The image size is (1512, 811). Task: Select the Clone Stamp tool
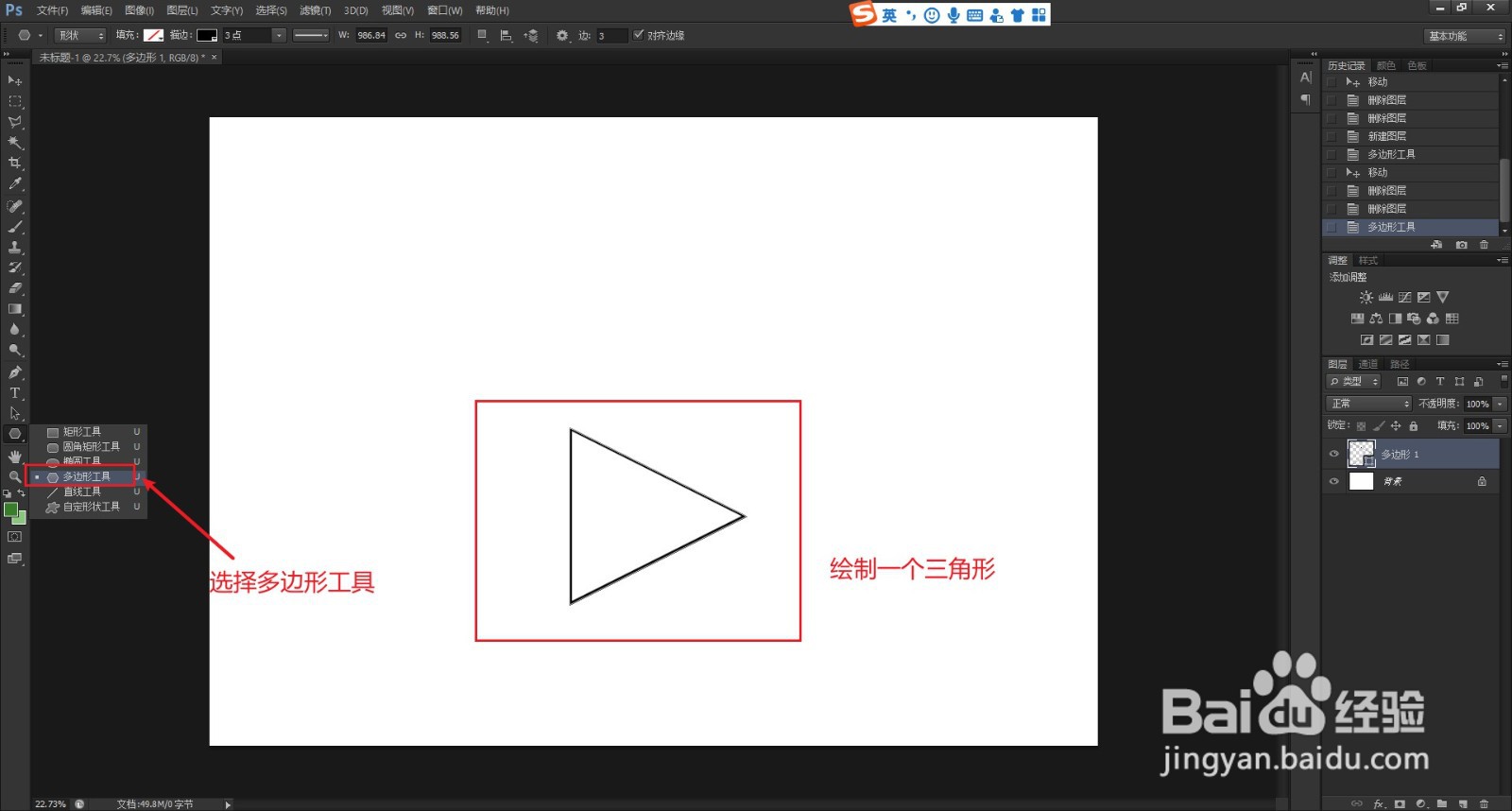click(15, 247)
